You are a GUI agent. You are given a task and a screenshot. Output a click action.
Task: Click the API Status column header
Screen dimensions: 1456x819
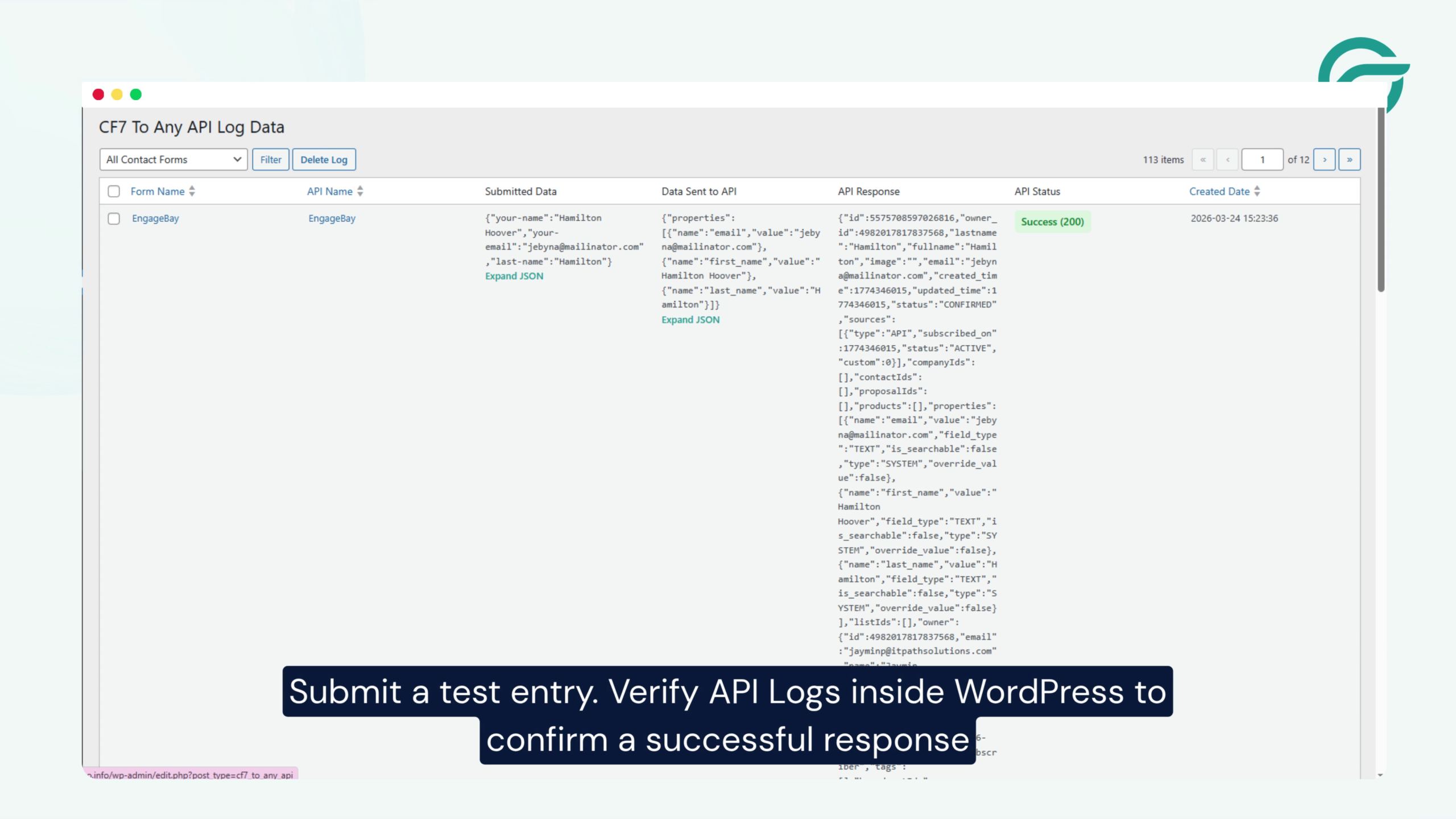point(1037,192)
